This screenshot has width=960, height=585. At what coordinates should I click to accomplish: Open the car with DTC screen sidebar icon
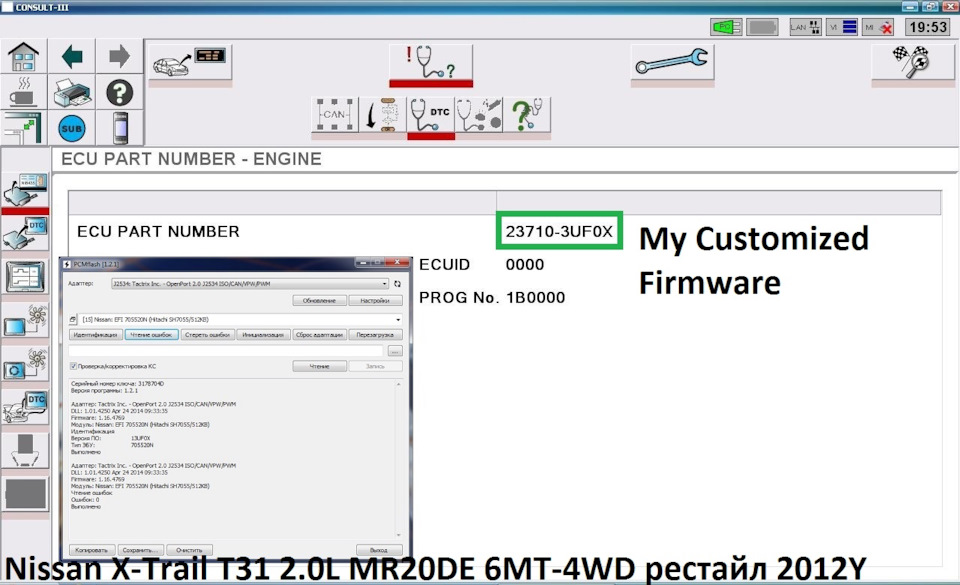(x=25, y=408)
